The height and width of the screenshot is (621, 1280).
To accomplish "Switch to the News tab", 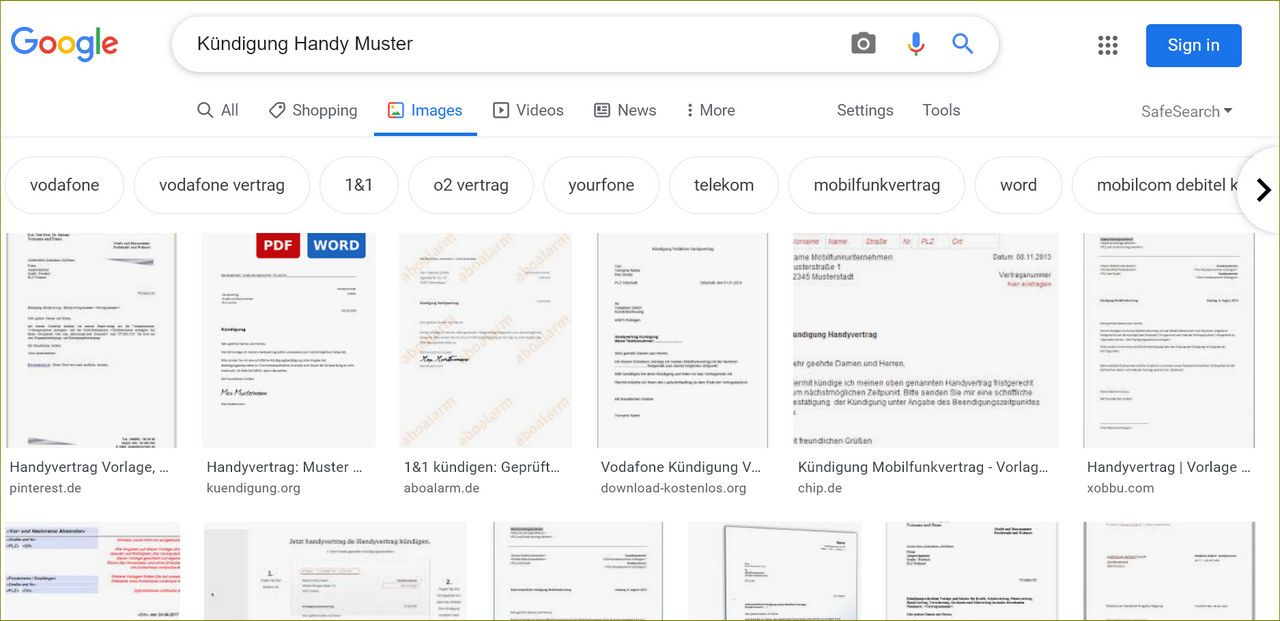I will (625, 110).
